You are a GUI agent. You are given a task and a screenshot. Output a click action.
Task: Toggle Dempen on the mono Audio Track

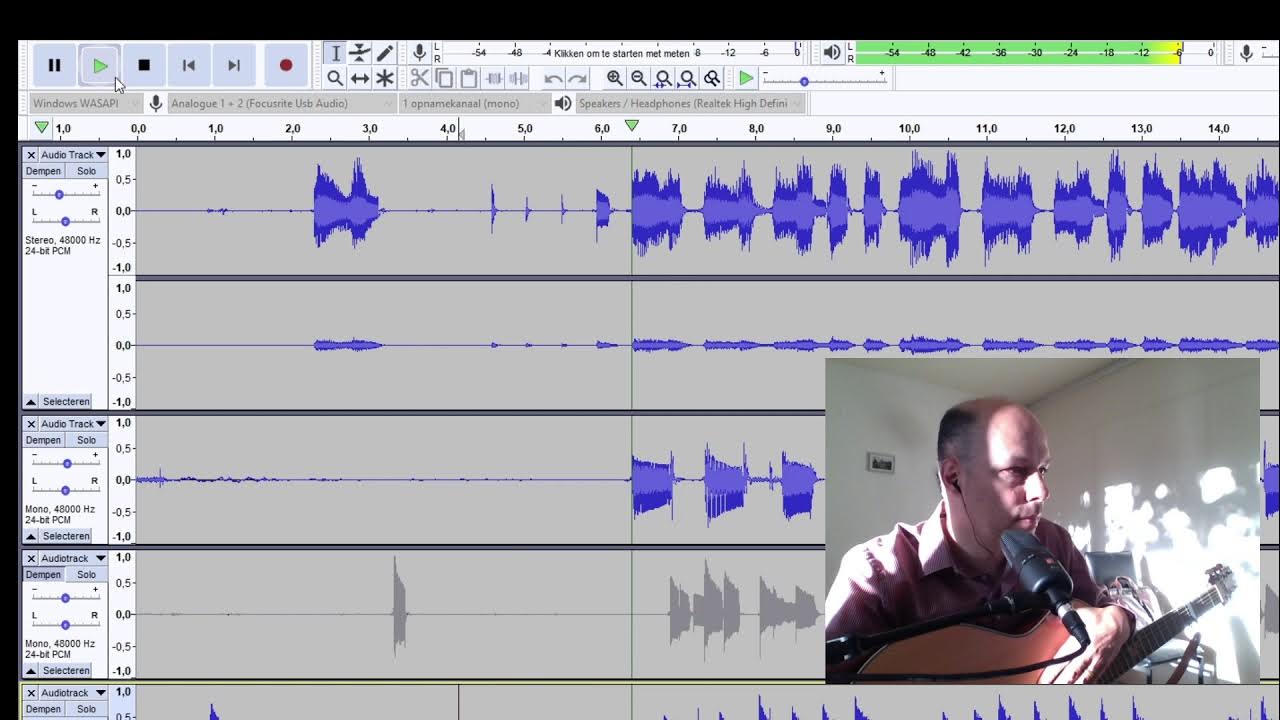(x=43, y=440)
